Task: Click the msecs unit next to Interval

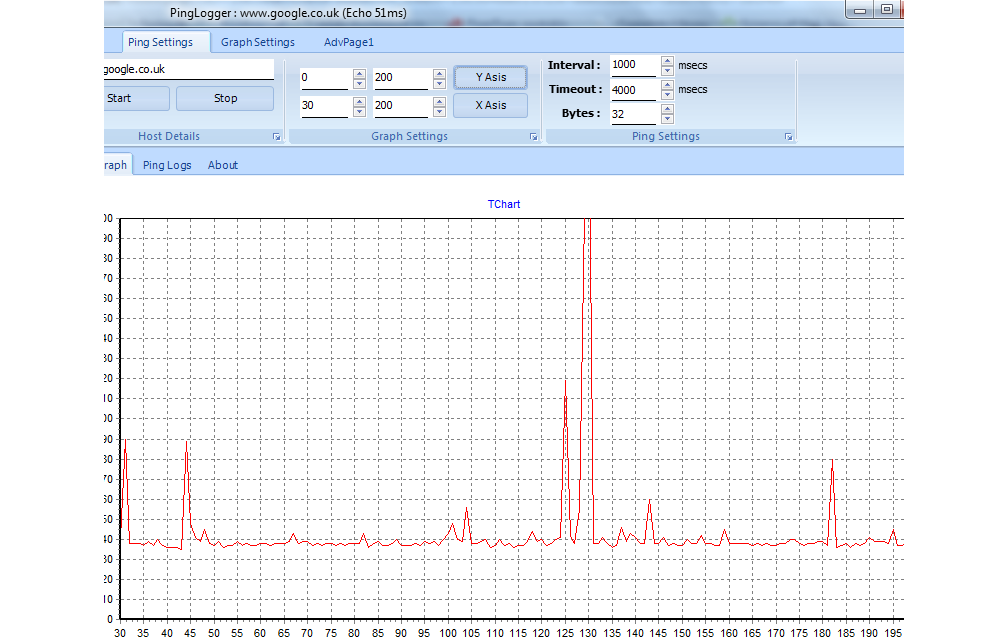Action: 693,65
